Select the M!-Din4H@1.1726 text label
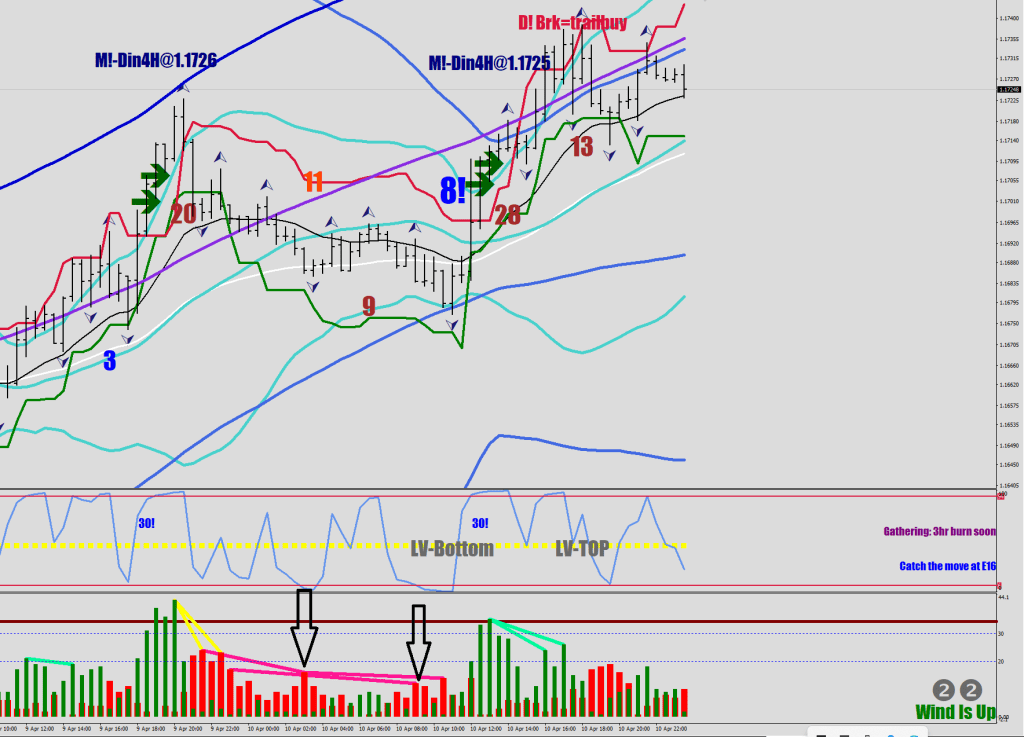Image resolution: width=1024 pixels, height=737 pixels. tap(157, 60)
